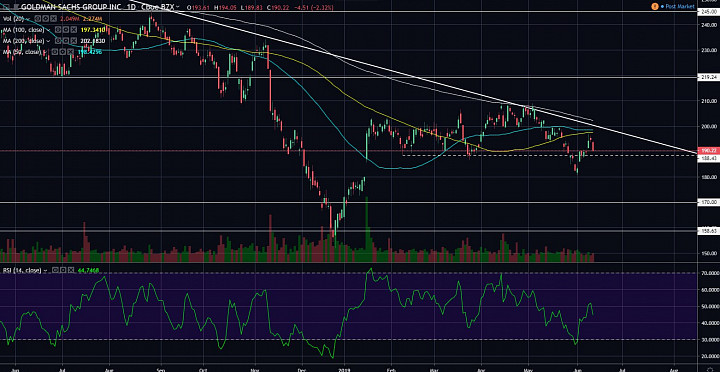Select the MA (200, close) indicator label
Image resolution: width=720 pixels, height=372 pixels.
(x=23, y=41)
